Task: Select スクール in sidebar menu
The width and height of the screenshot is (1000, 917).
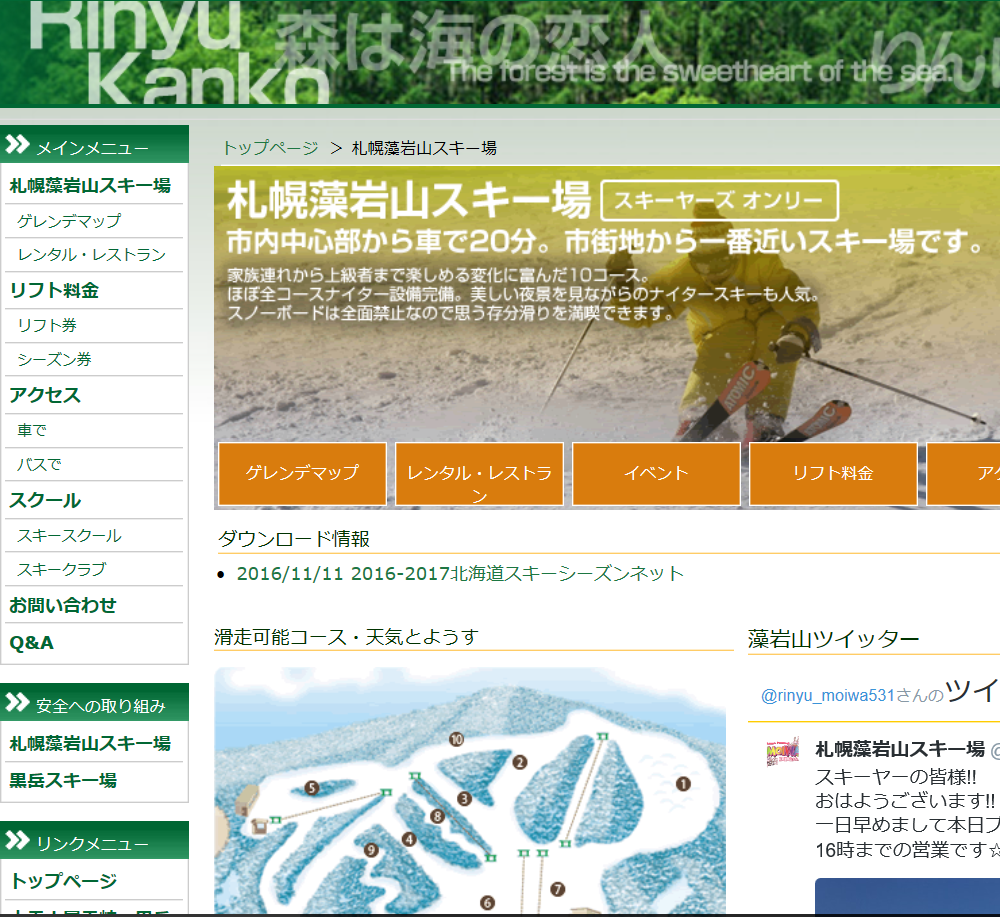Action: pos(45,500)
